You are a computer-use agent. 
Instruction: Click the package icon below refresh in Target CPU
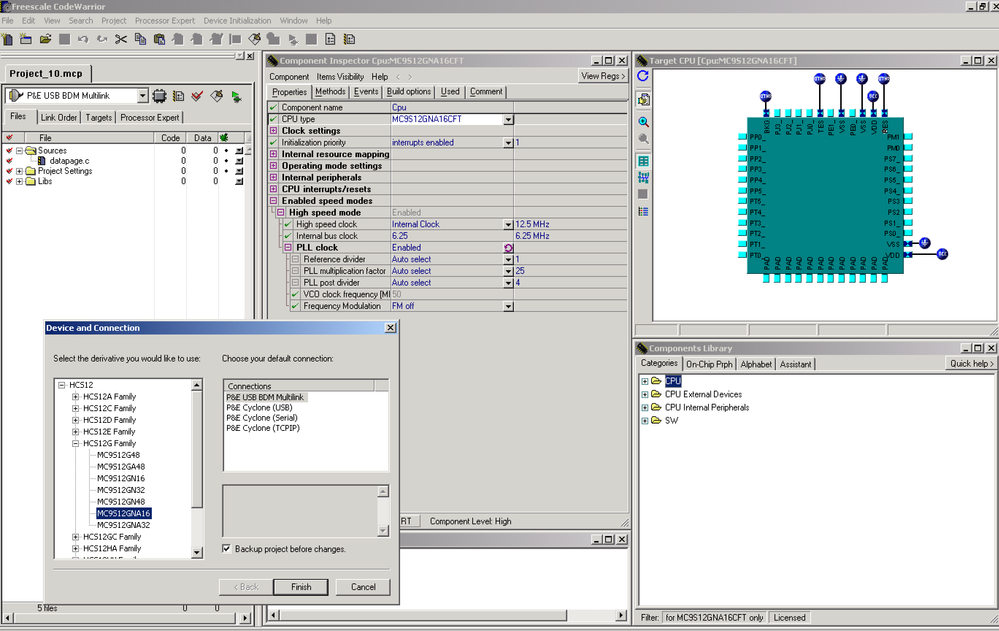643,99
